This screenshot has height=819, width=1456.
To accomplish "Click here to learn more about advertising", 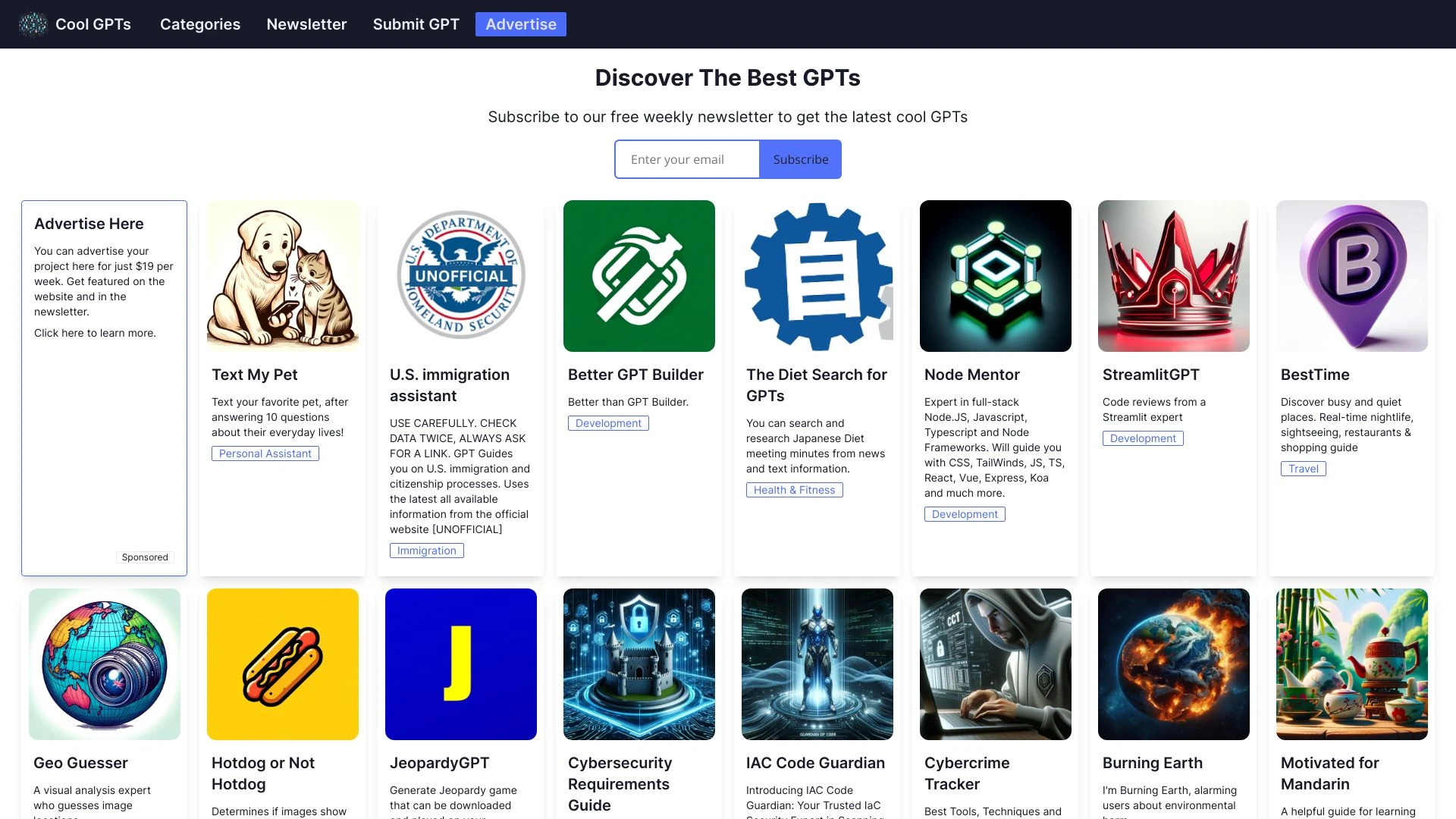I will (x=95, y=333).
